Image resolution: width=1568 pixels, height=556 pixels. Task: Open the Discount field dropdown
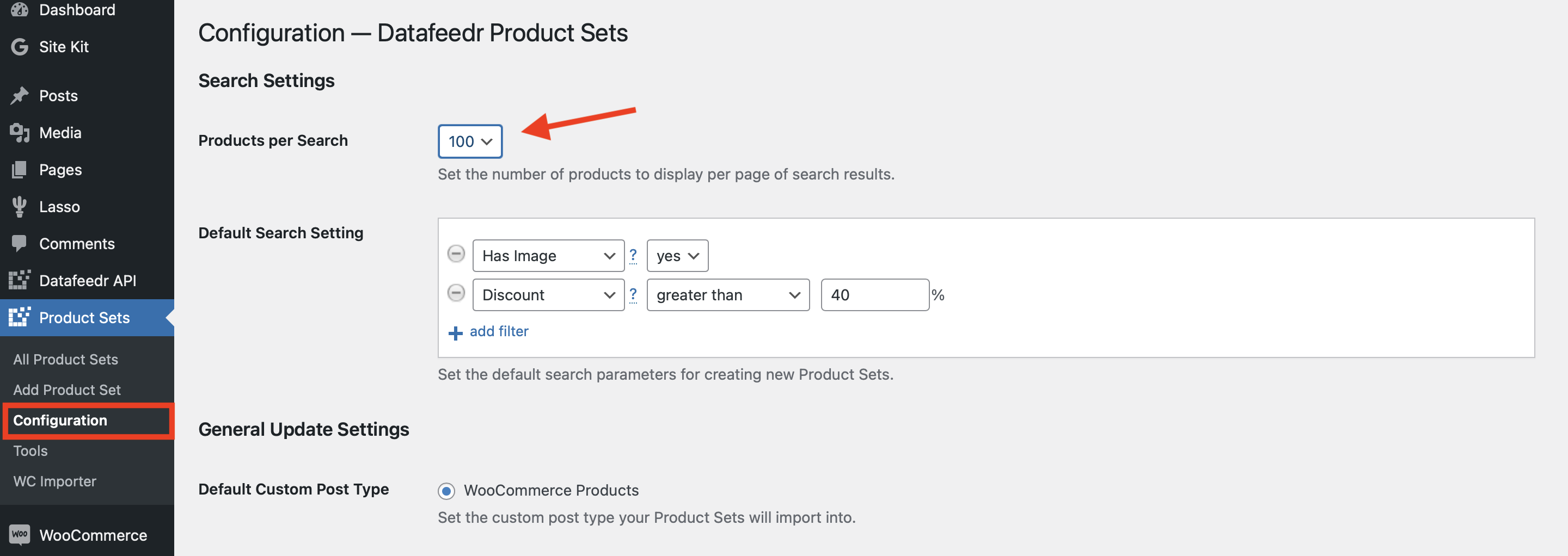tap(548, 295)
